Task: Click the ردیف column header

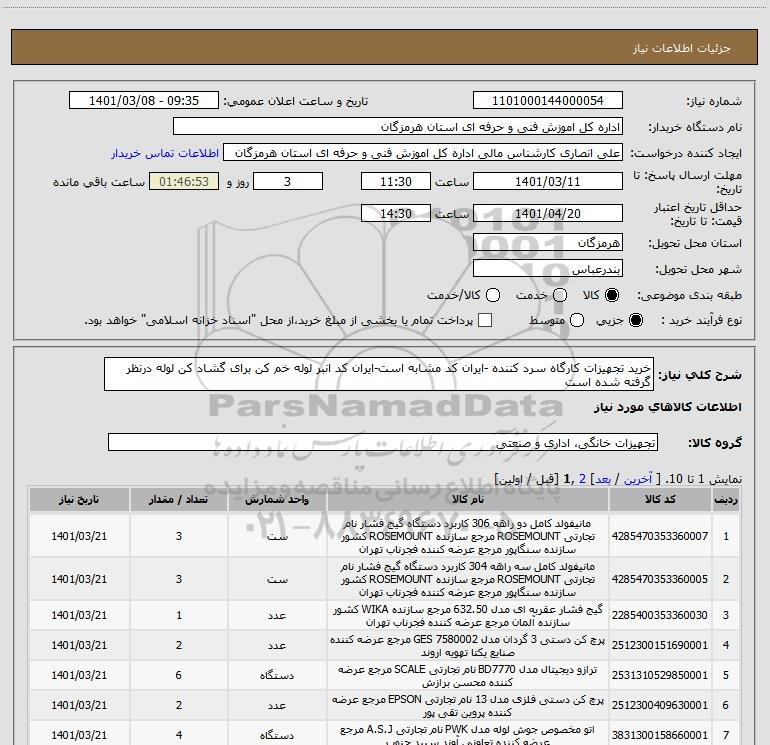Action: 726,499
